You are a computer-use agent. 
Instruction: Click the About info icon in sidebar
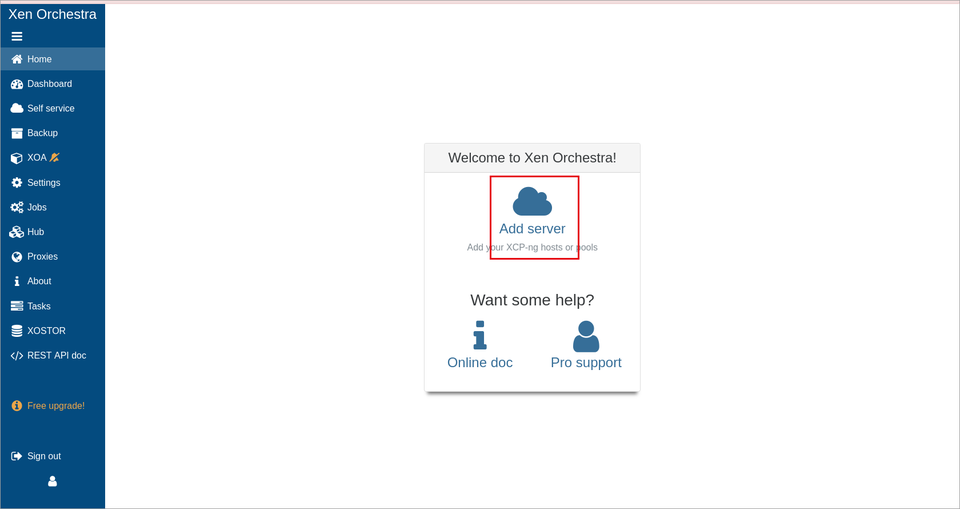pos(17,281)
